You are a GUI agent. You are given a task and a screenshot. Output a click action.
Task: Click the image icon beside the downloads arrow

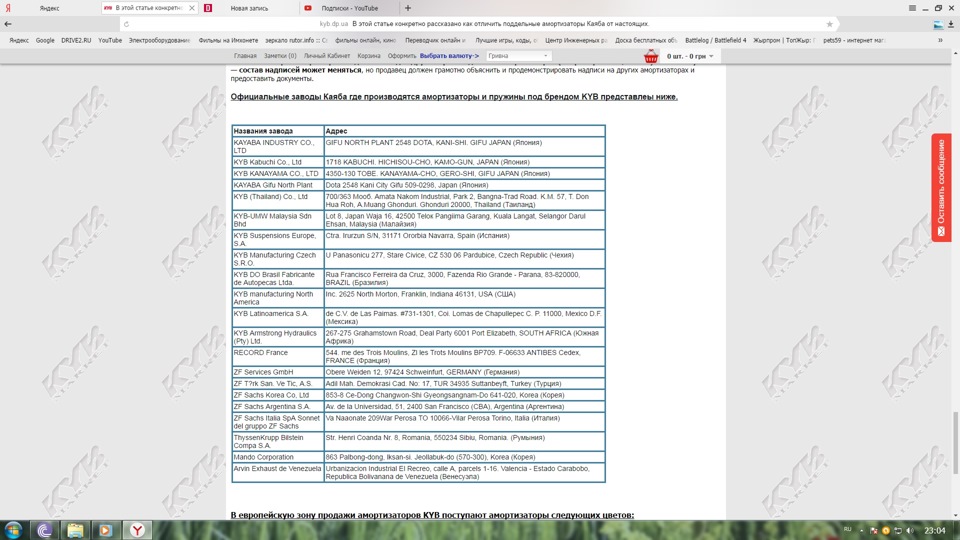point(938,24)
